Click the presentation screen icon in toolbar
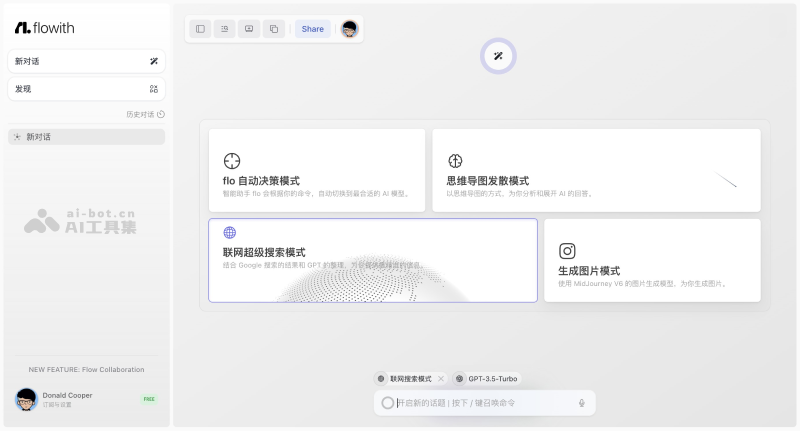The width and height of the screenshot is (800, 431). 249,29
